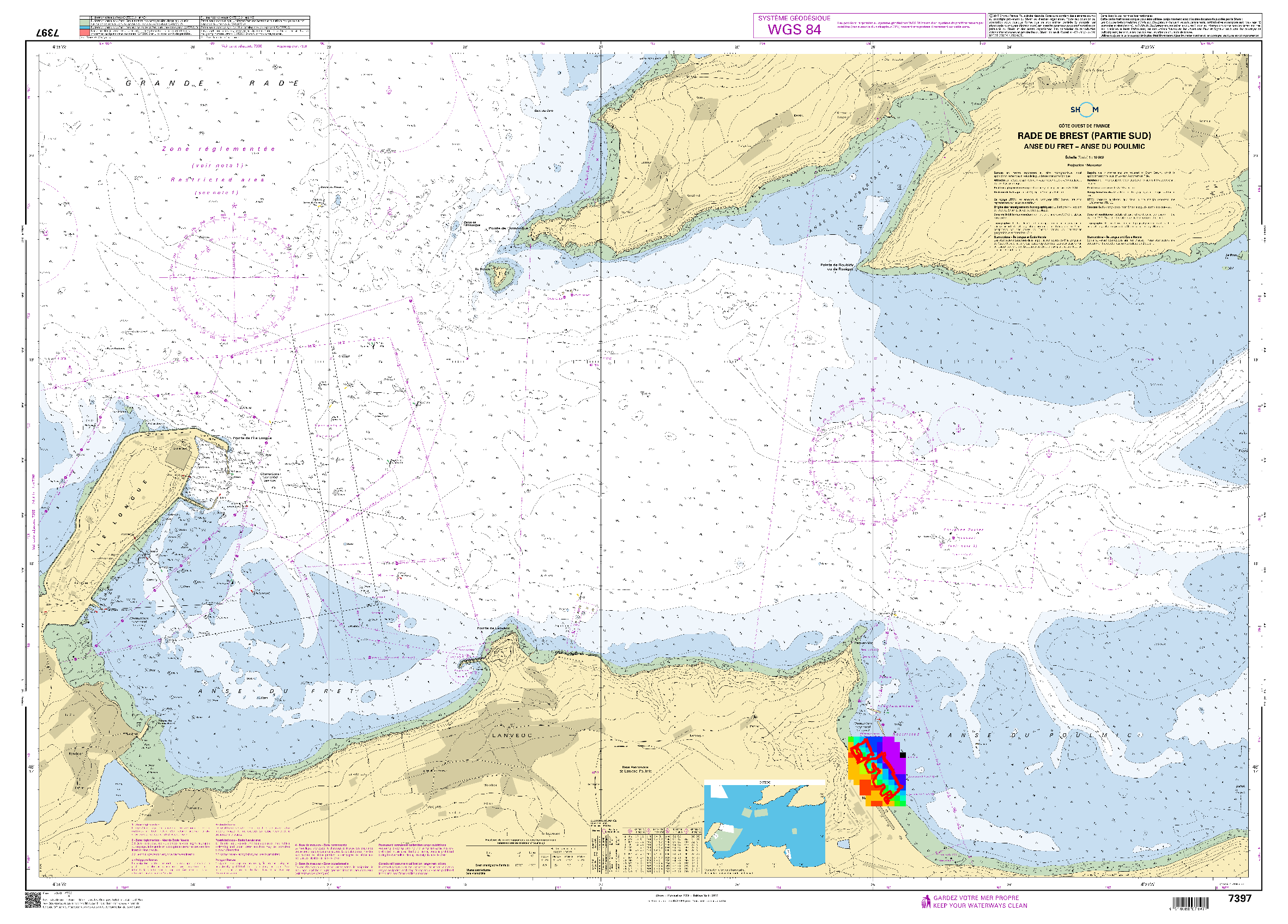The image size is (1288, 924).
Task: Click the keep waterways clean trash icon
Action: click(x=925, y=901)
